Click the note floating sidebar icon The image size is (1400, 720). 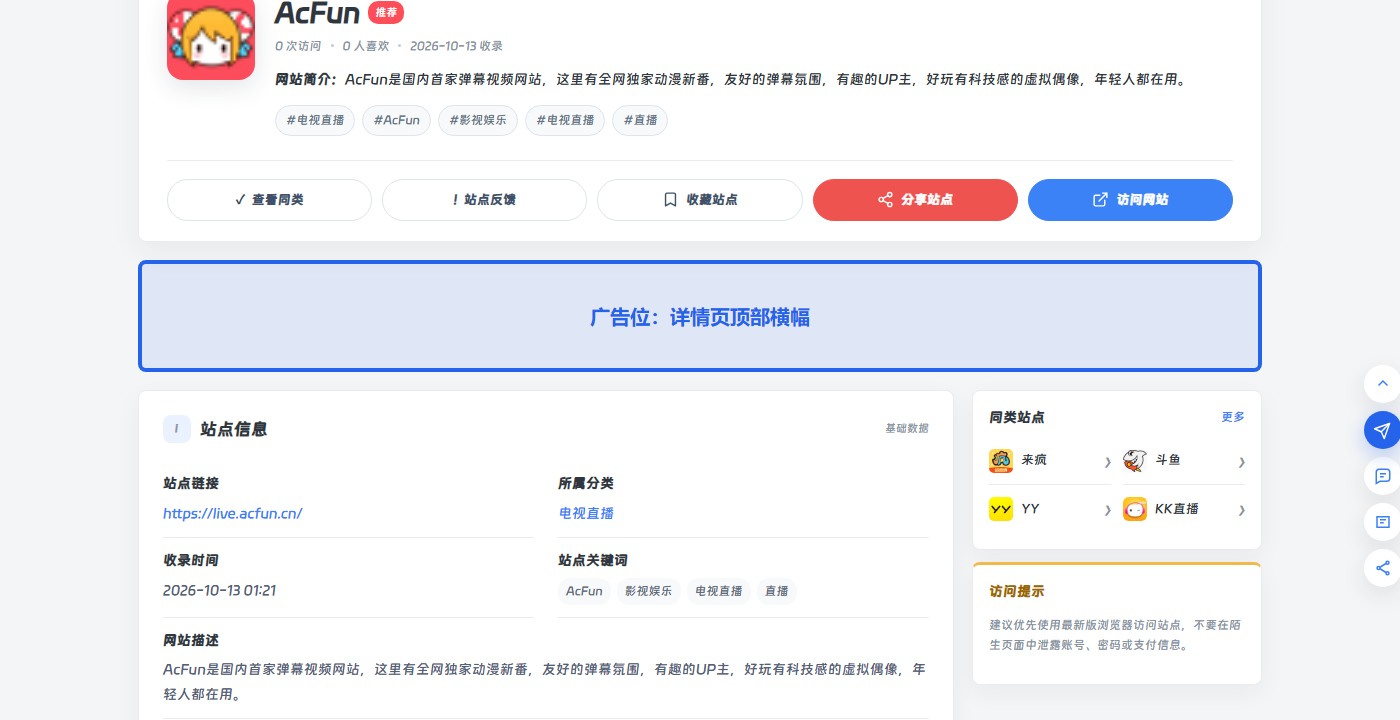tap(1383, 522)
